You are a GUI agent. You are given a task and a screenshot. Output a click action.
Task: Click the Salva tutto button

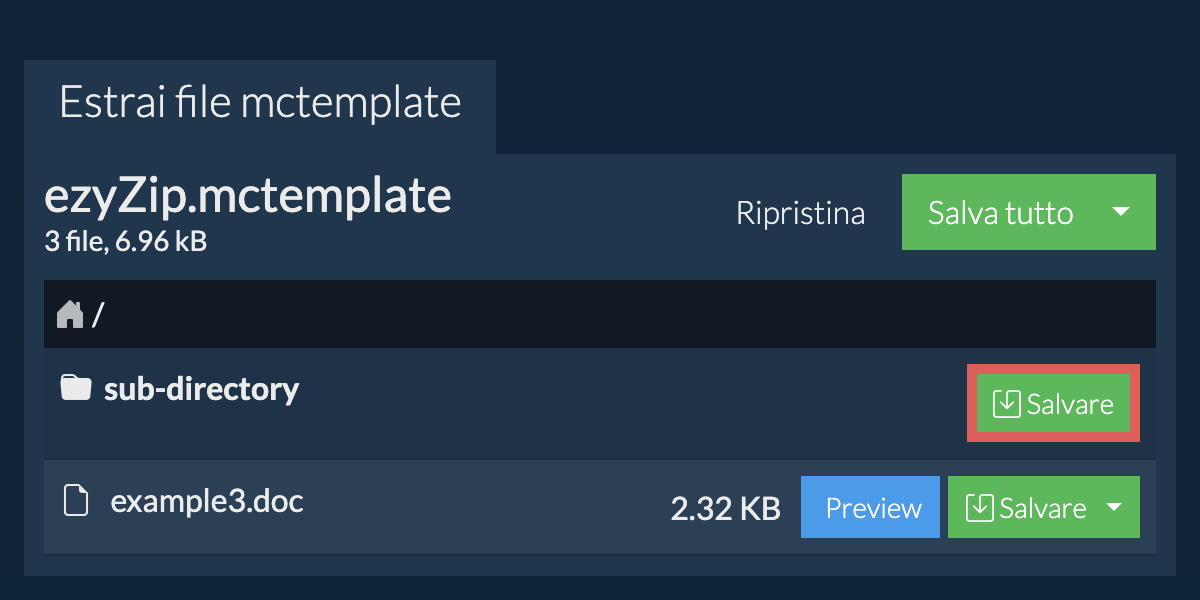(x=1001, y=212)
